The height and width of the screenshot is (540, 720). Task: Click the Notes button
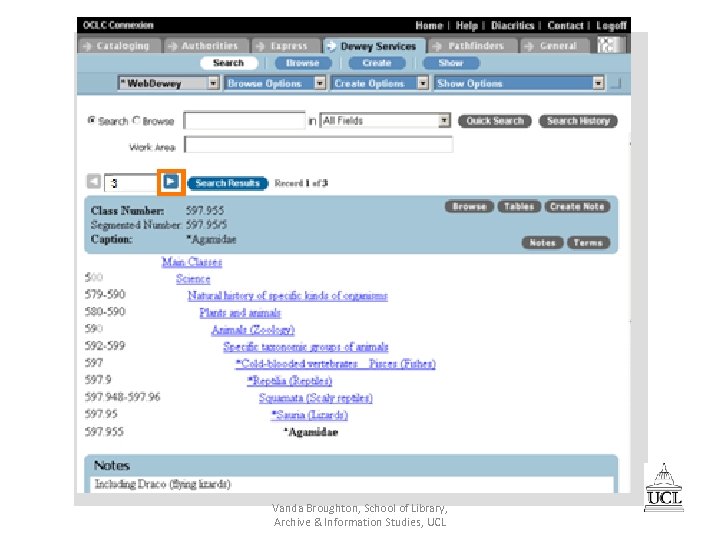point(542,242)
